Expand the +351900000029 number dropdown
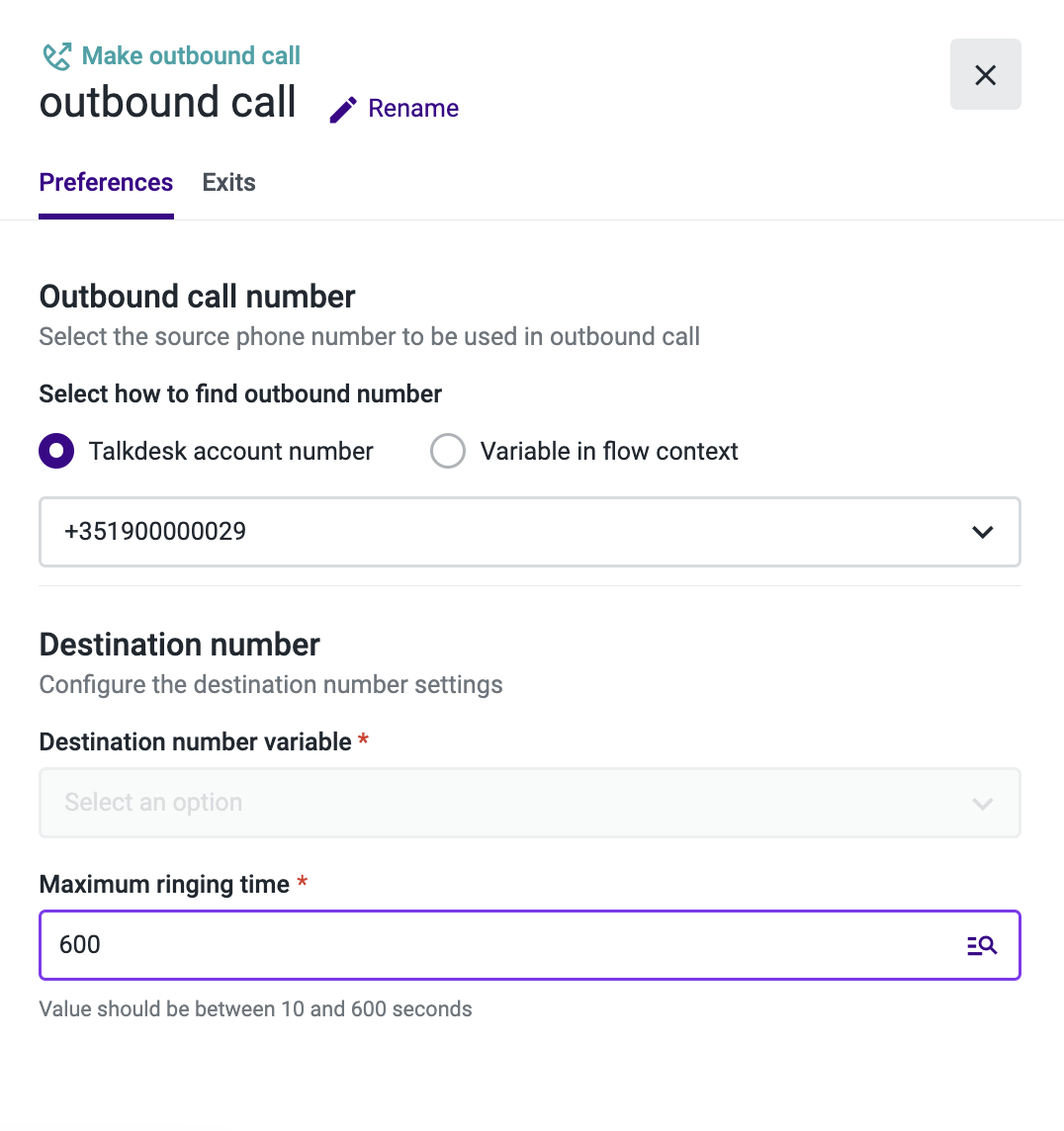1064x1131 pixels. click(x=529, y=532)
